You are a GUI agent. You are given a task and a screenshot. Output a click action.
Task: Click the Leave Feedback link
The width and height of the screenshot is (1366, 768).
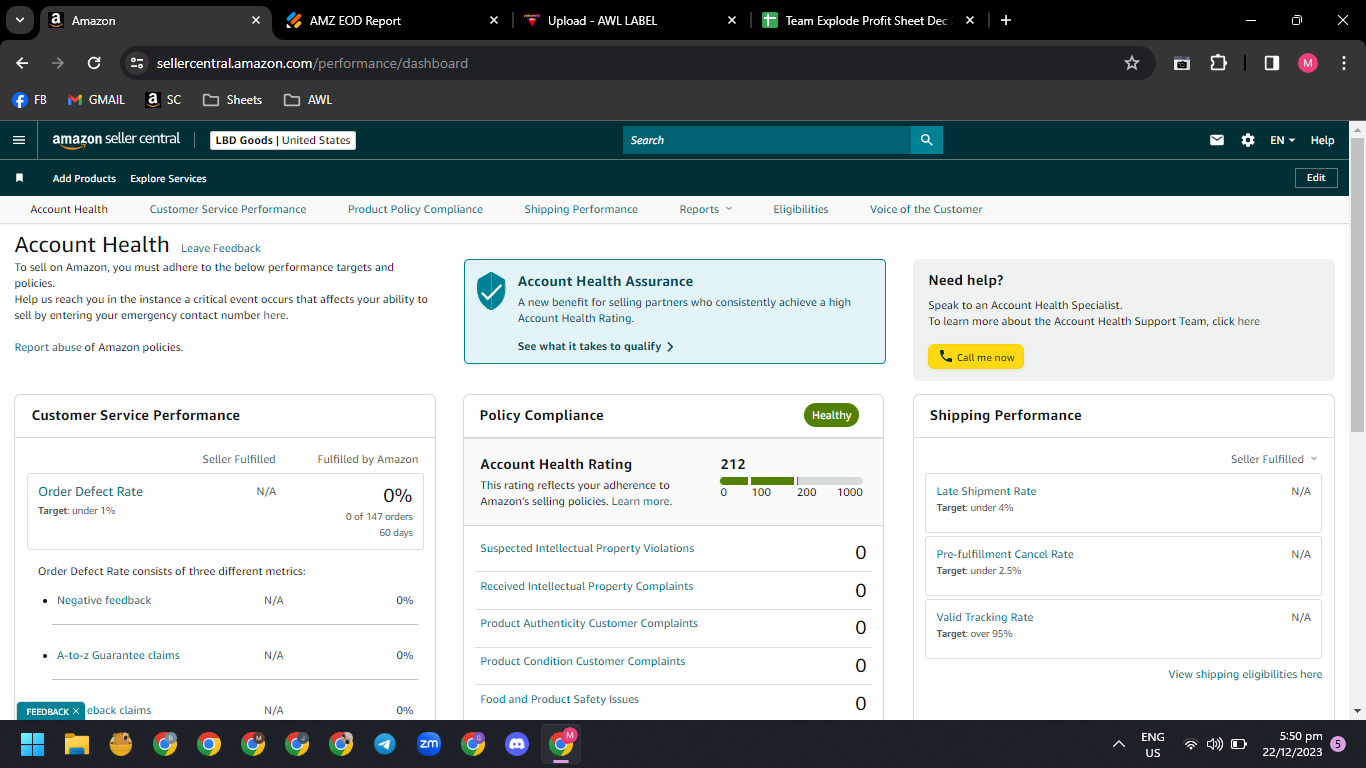[221, 248]
